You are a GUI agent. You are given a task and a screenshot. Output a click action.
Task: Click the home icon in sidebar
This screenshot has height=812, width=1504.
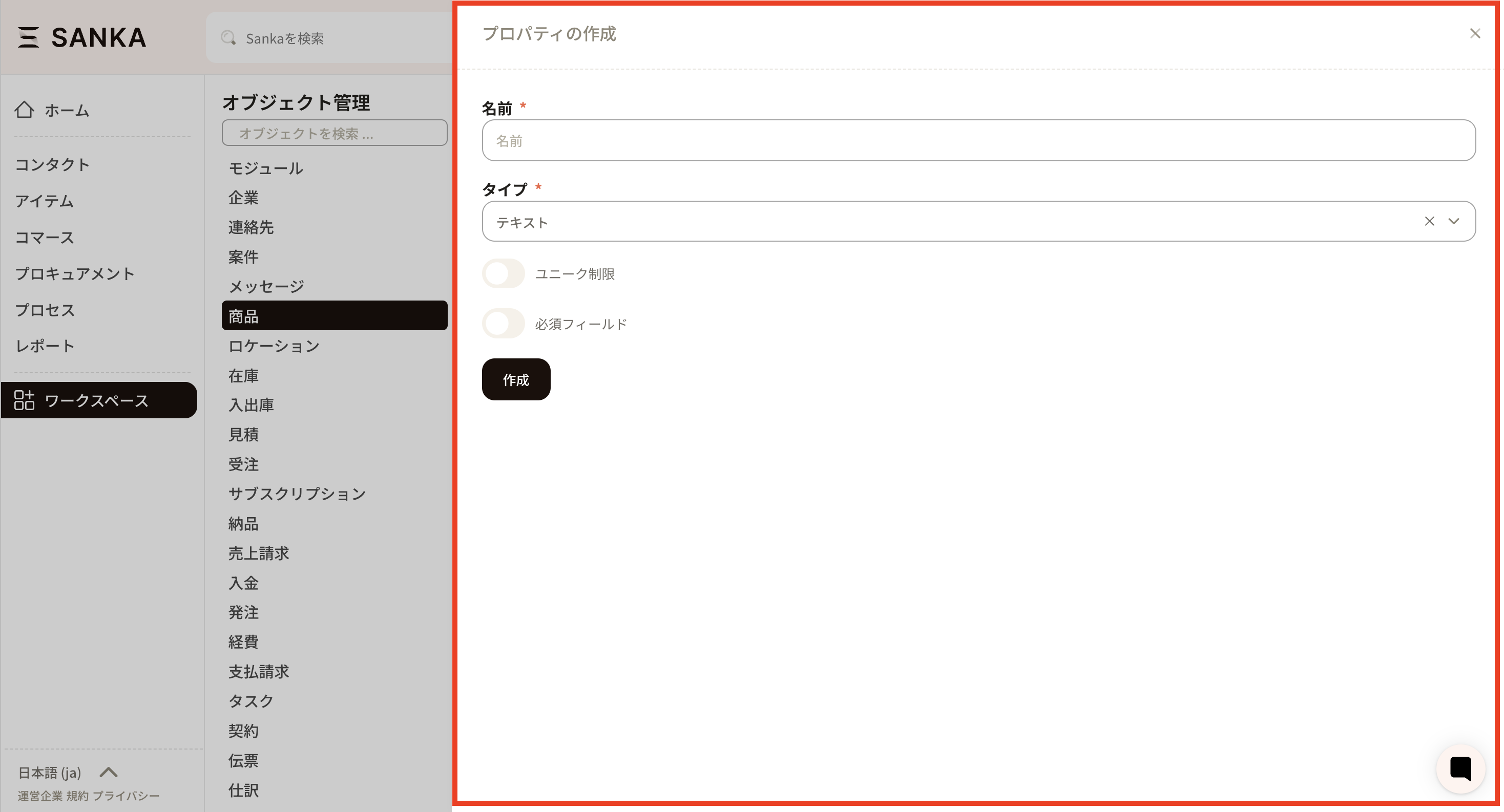click(25, 110)
